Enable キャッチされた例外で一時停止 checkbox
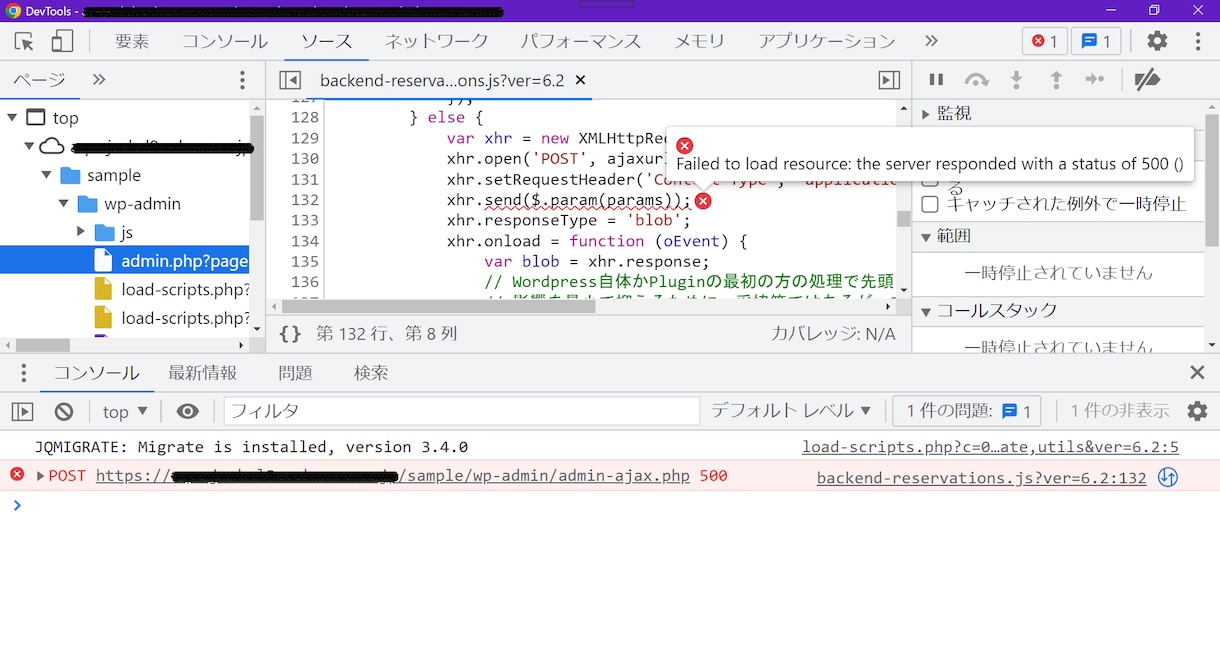This screenshot has width=1220, height=648. (930, 204)
